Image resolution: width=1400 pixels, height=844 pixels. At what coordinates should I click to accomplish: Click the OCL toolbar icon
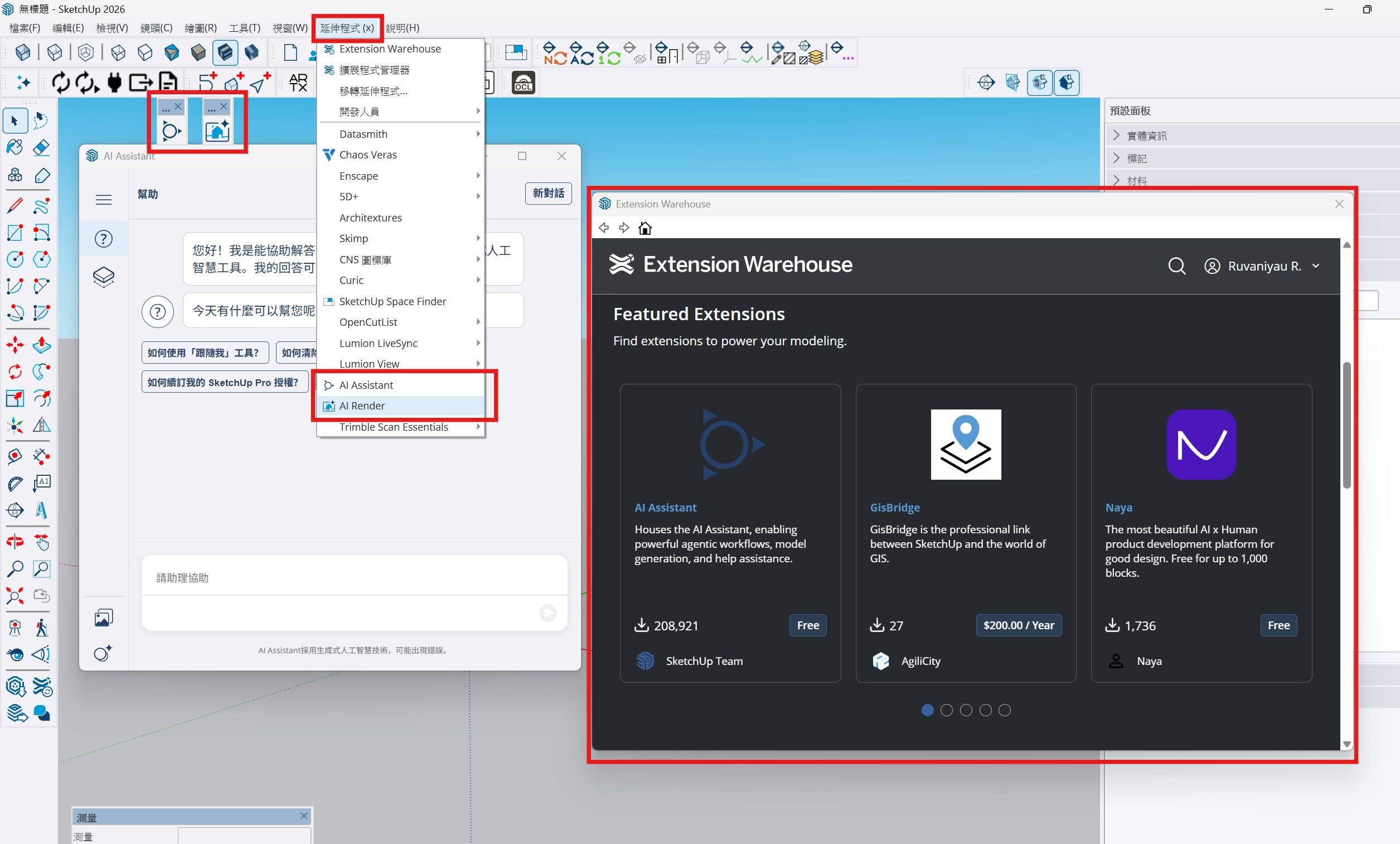(524, 83)
